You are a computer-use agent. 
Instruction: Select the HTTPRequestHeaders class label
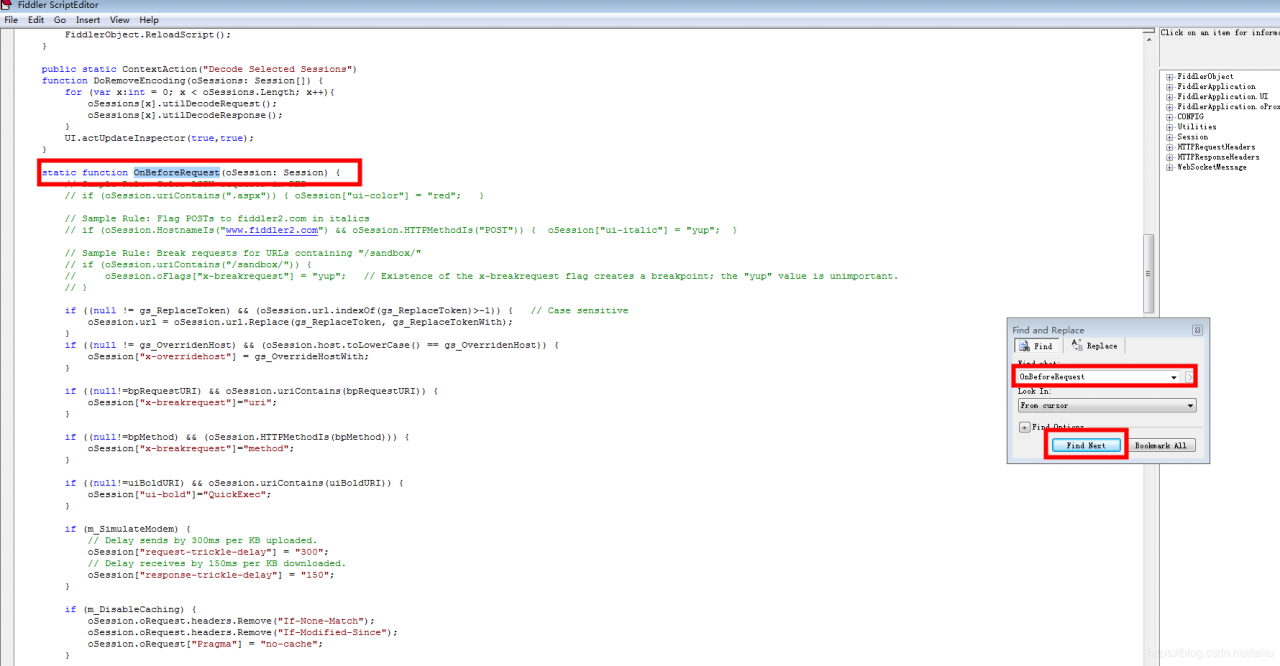pos(1216,147)
